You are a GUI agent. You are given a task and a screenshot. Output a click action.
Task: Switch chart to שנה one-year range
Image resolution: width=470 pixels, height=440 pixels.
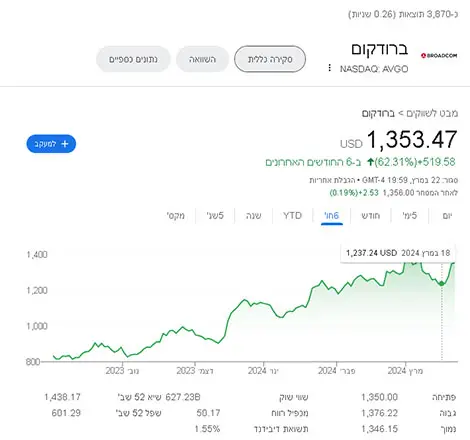[254, 216]
